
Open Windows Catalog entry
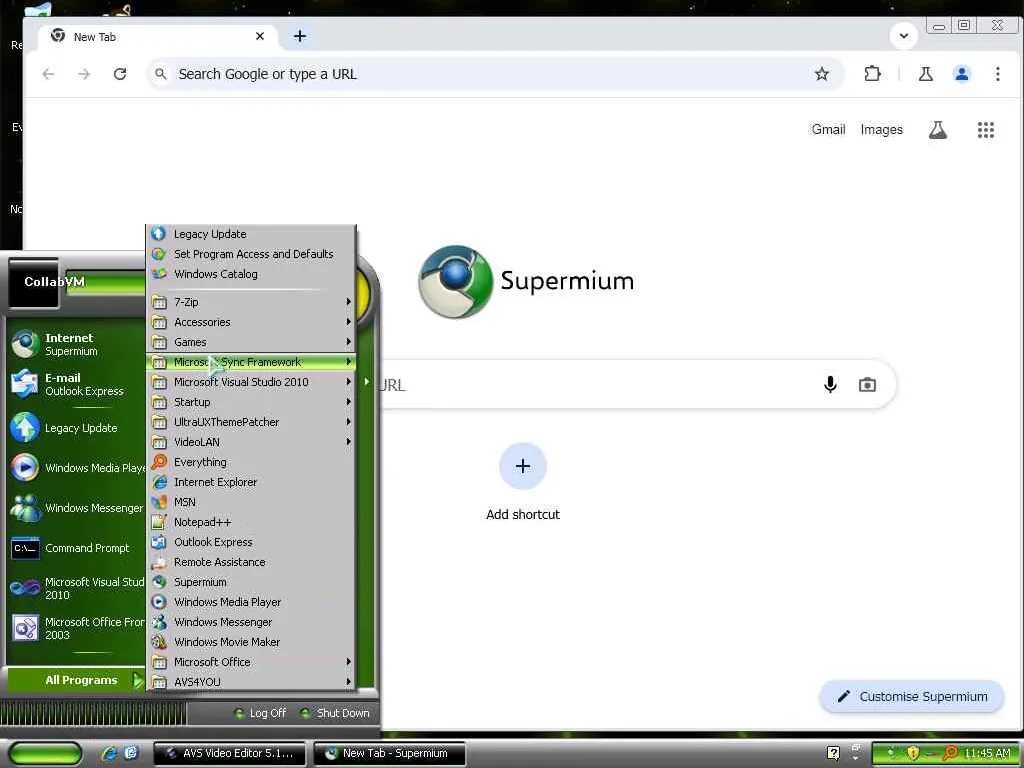pos(251,274)
